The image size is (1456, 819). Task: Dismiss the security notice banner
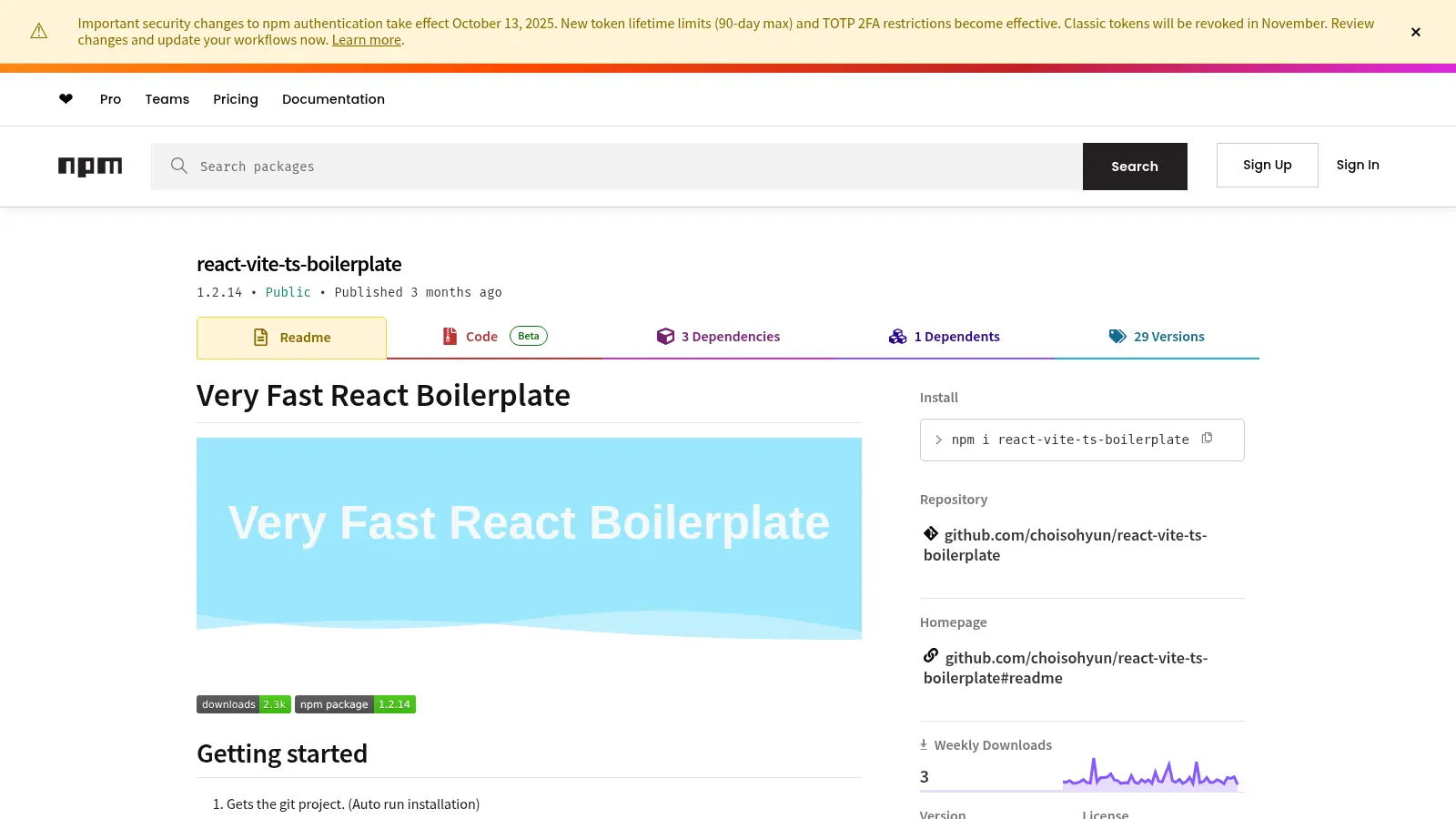[x=1415, y=32]
